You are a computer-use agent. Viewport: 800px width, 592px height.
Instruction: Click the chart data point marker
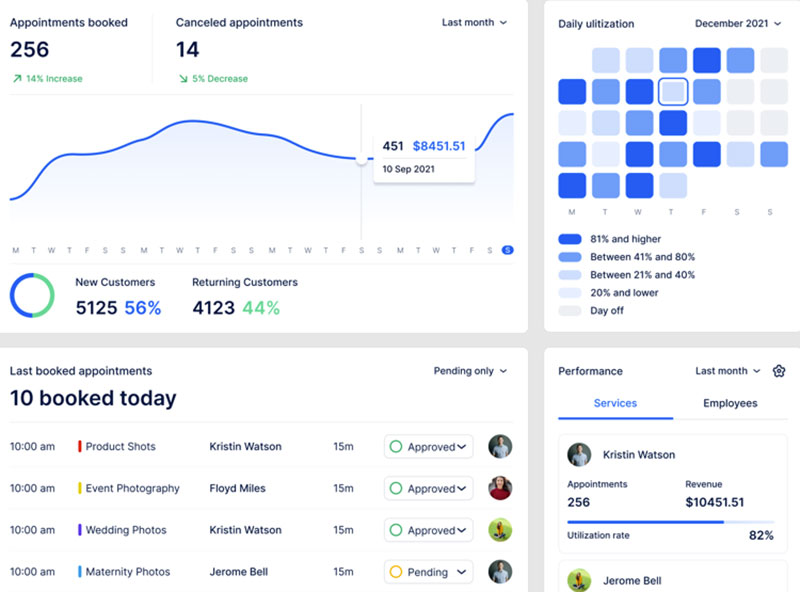pos(361,159)
